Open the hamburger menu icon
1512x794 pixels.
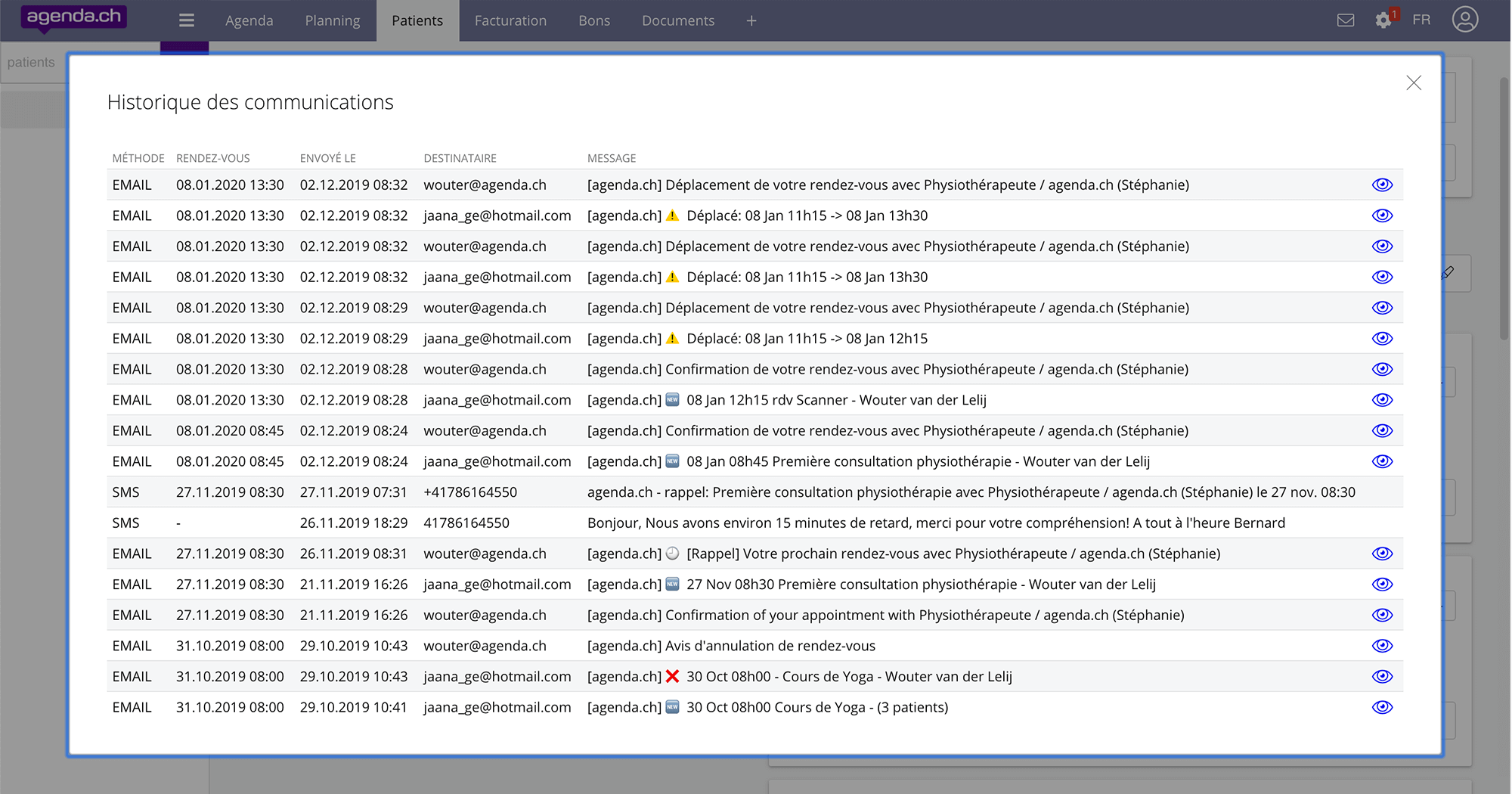[x=187, y=20]
